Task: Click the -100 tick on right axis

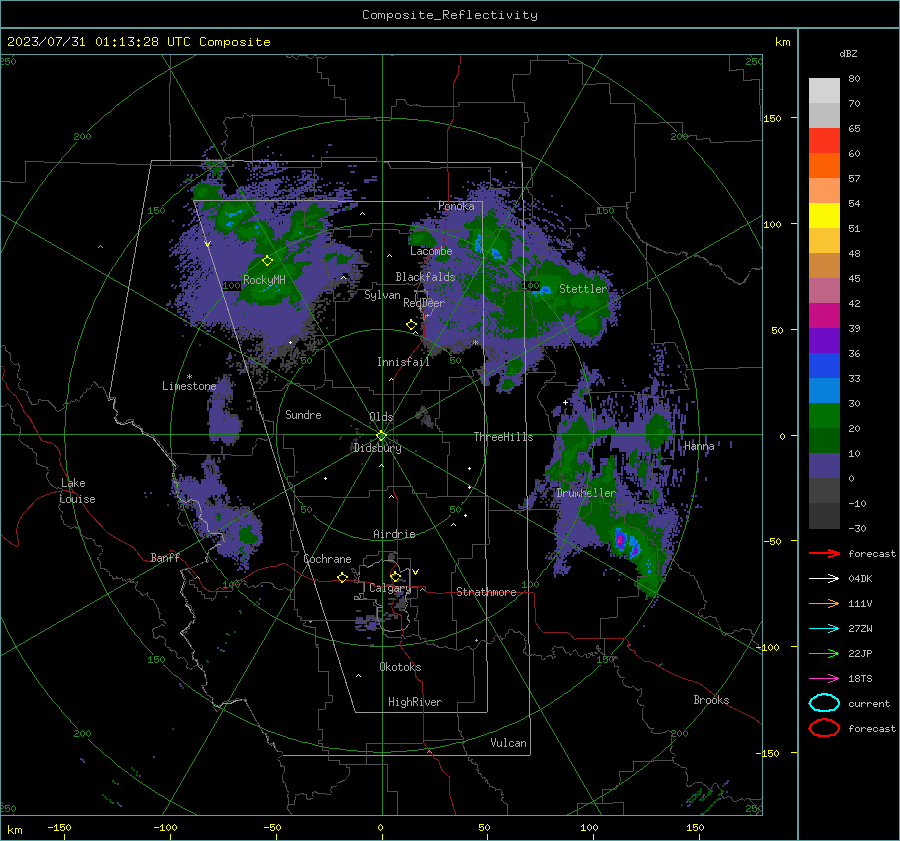Action: click(767, 647)
